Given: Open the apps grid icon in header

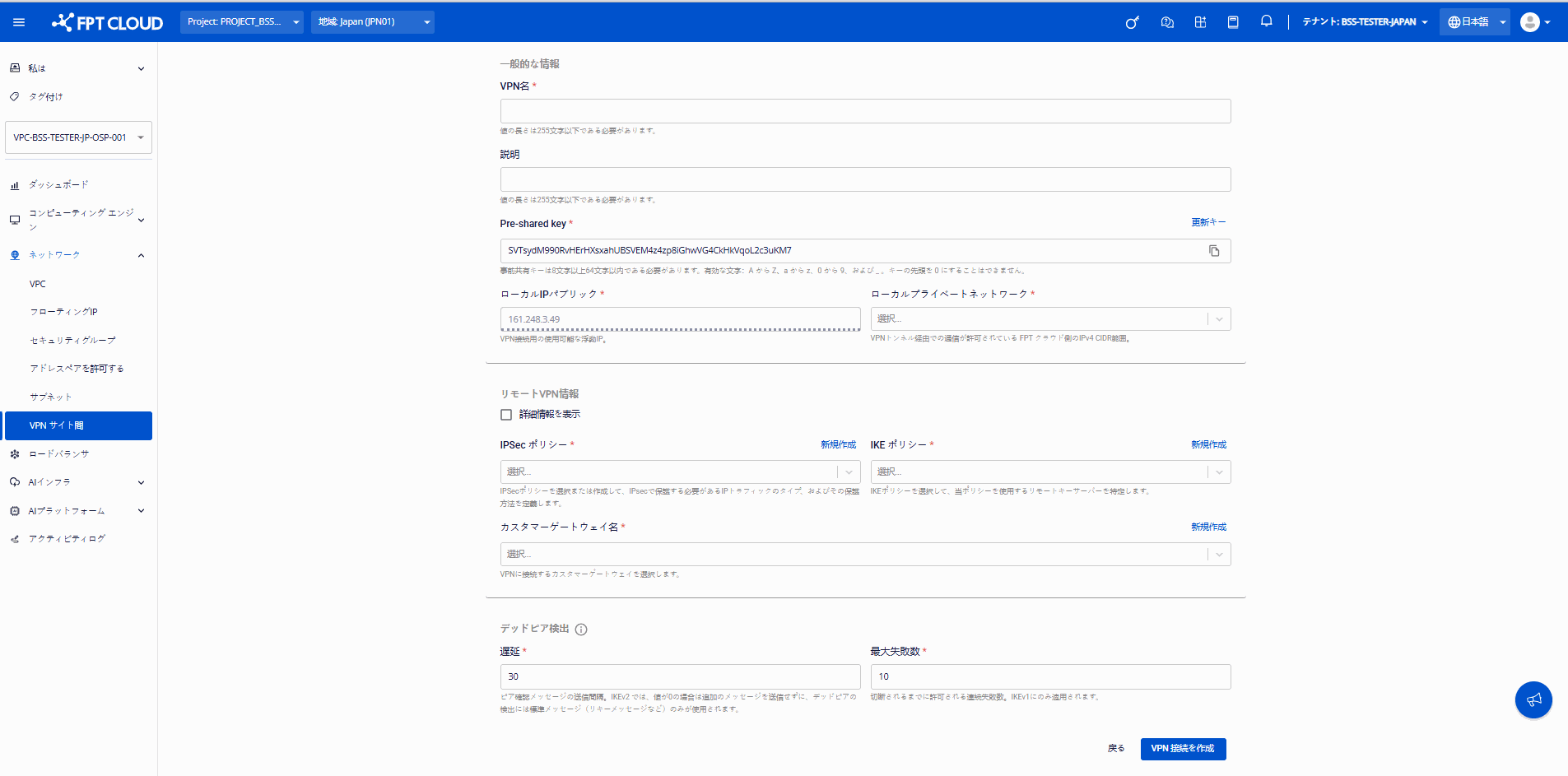Looking at the screenshot, I should (1200, 22).
